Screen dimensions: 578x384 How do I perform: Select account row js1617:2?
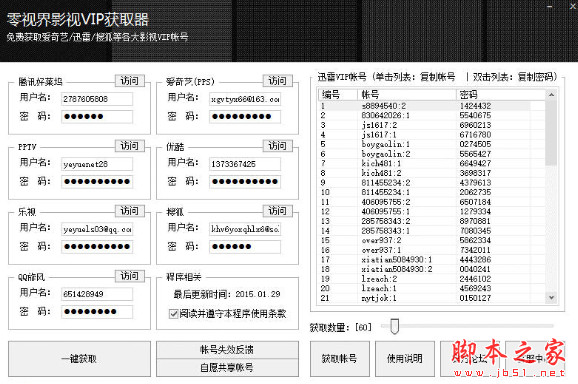click(x=431, y=125)
